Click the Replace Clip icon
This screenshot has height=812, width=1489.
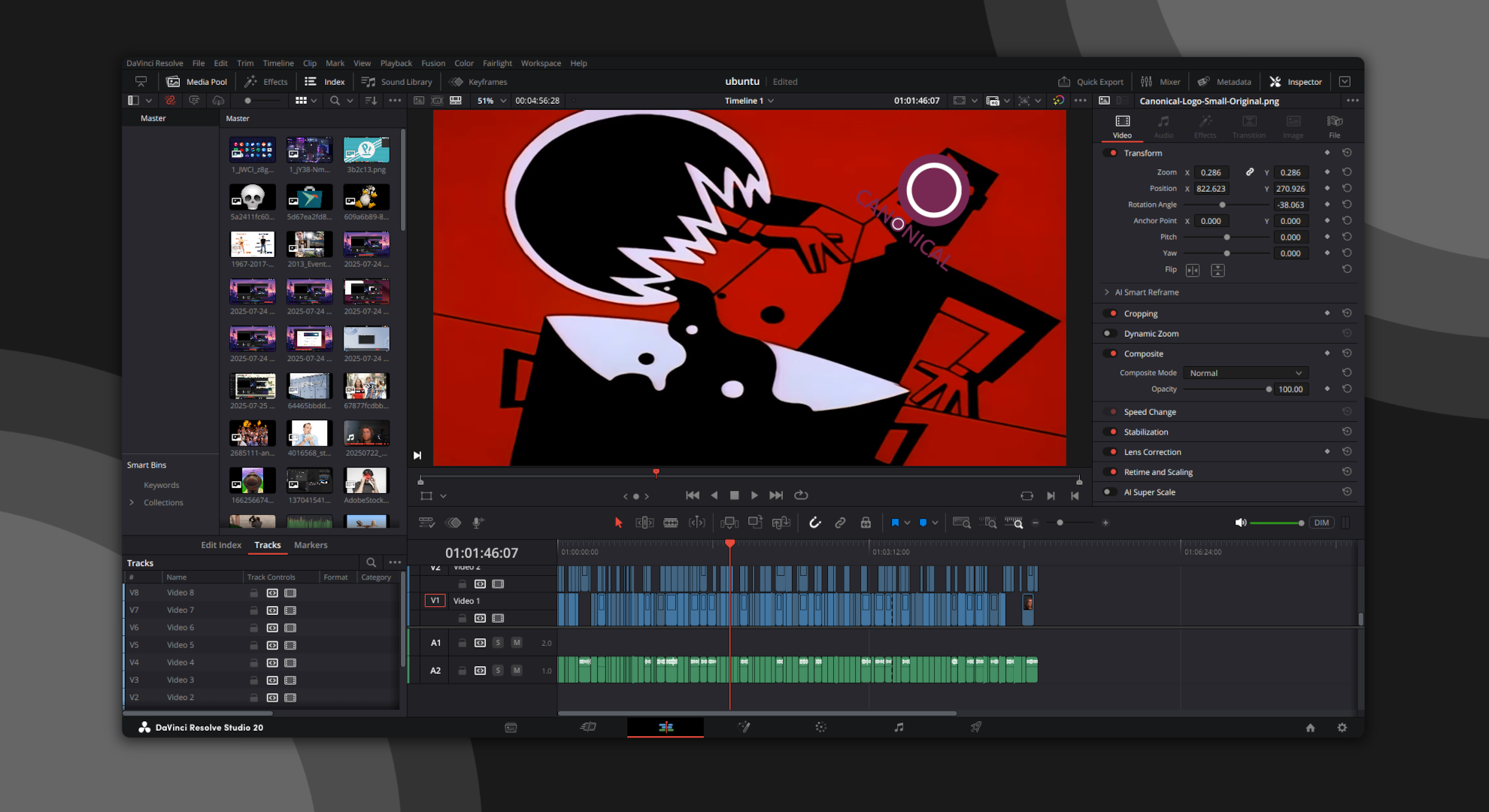tap(781, 523)
